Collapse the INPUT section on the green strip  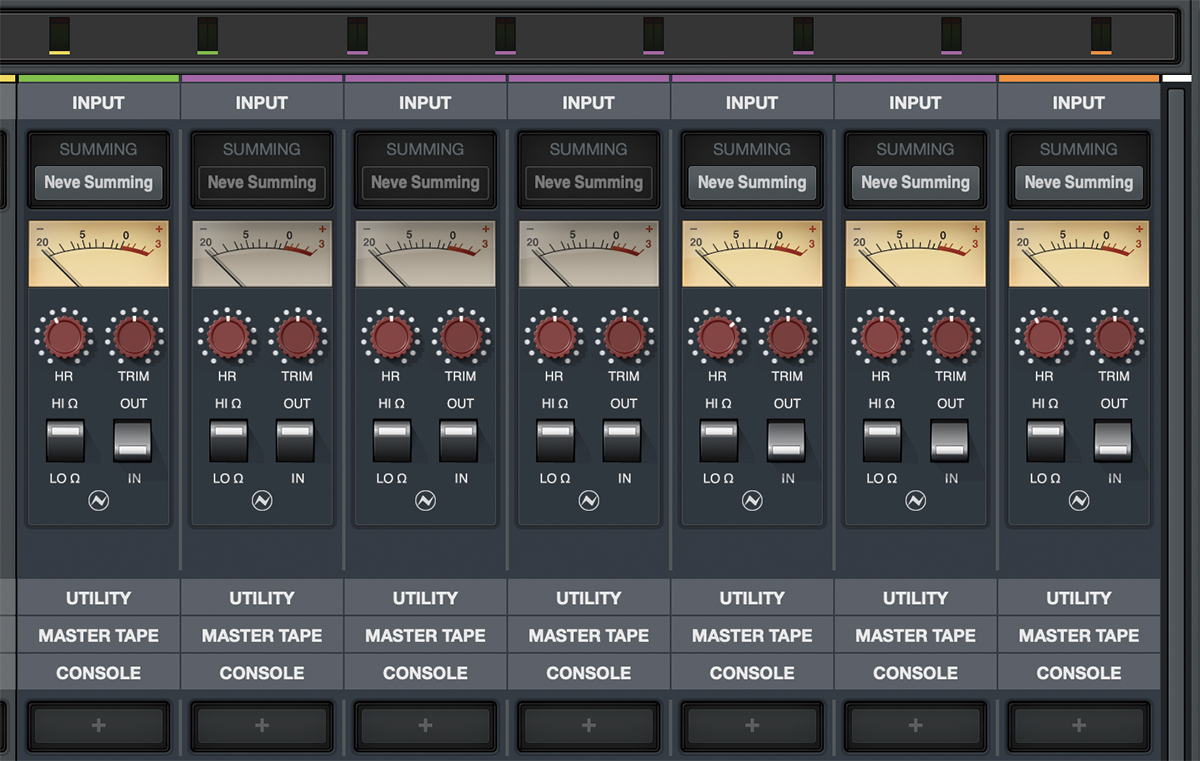tap(98, 102)
